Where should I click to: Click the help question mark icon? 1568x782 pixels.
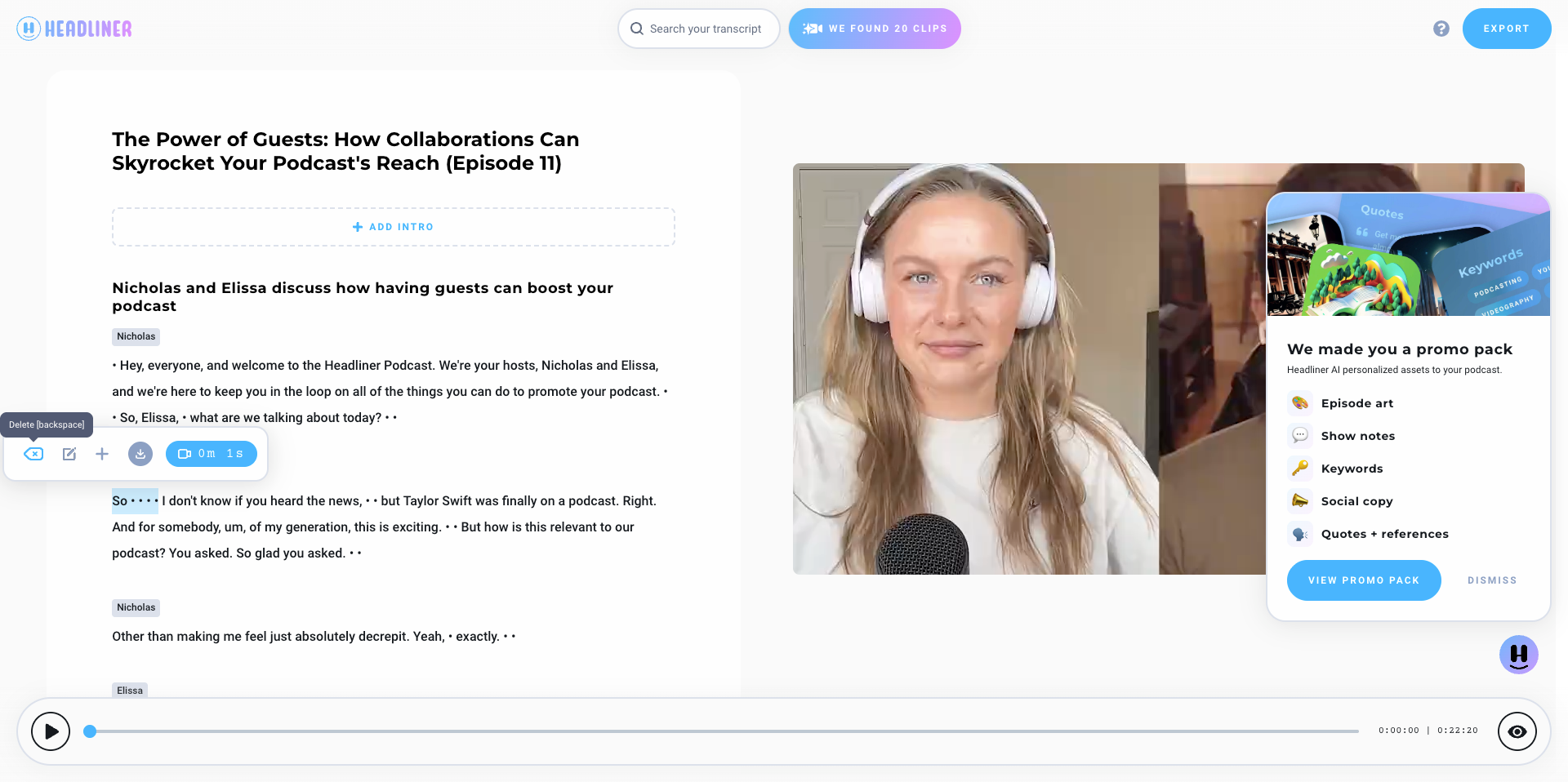(1441, 29)
